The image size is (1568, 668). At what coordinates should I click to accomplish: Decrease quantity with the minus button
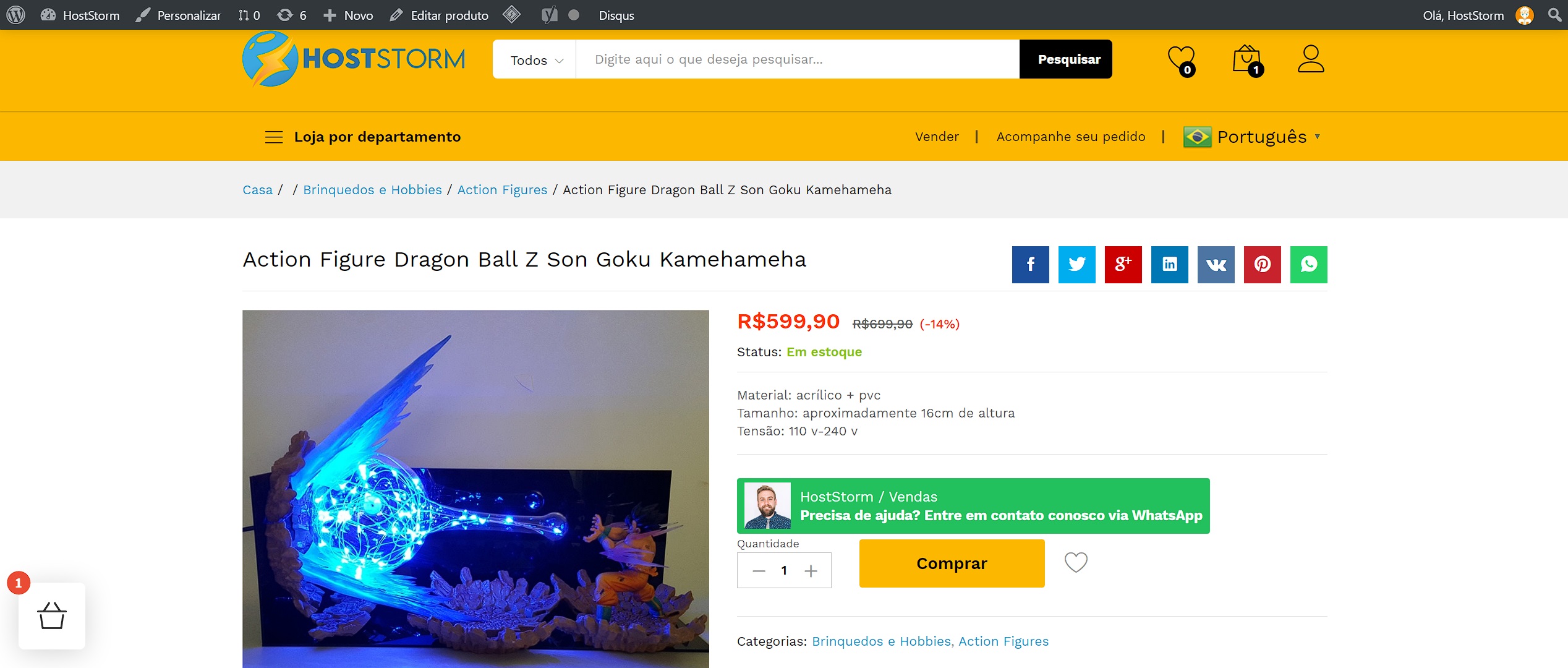pos(759,571)
